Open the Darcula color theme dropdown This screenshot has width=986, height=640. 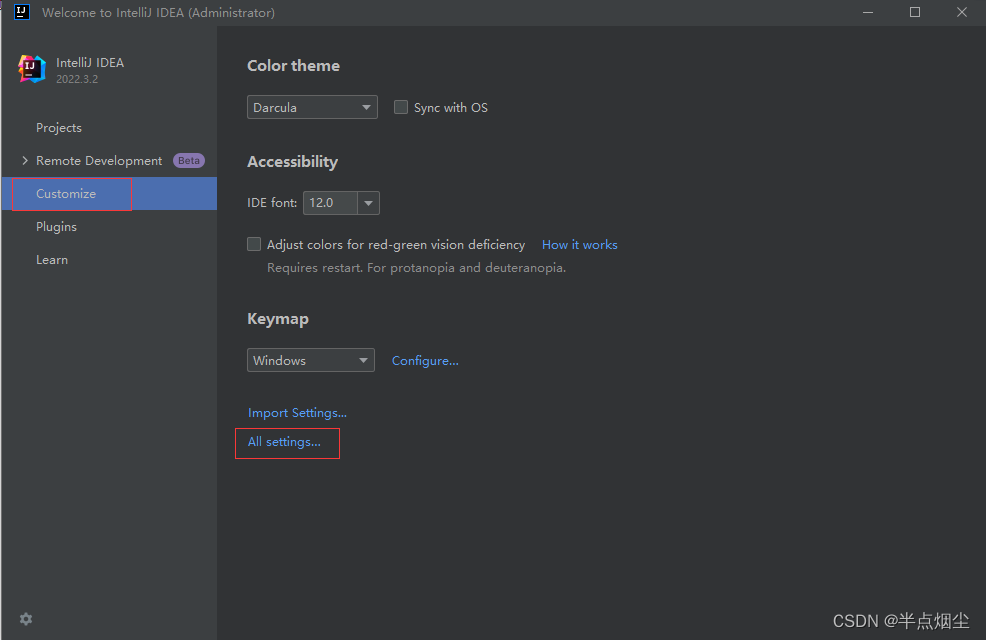312,108
